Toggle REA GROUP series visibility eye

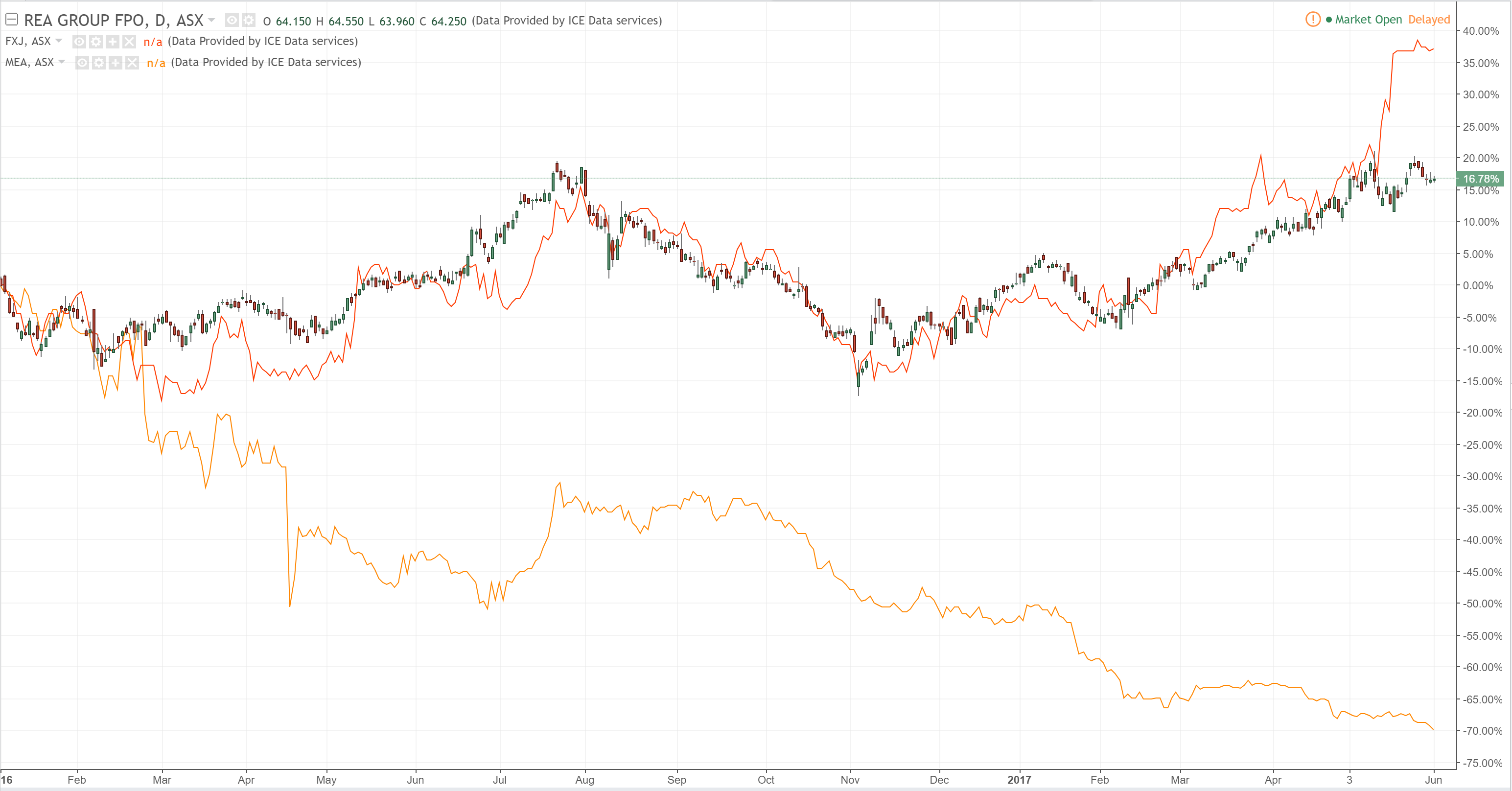[x=232, y=21]
